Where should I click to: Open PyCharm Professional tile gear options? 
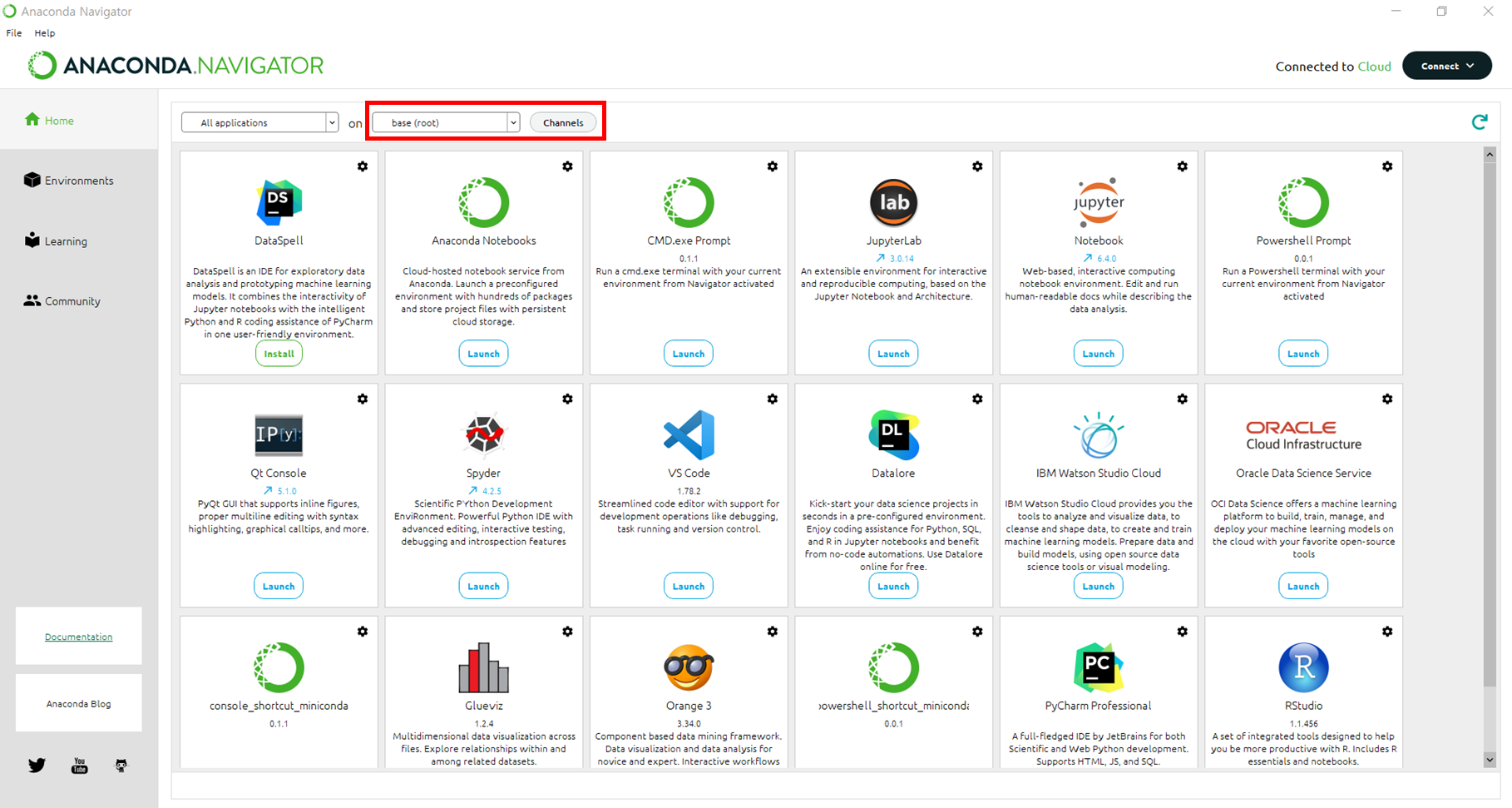coord(1183,632)
